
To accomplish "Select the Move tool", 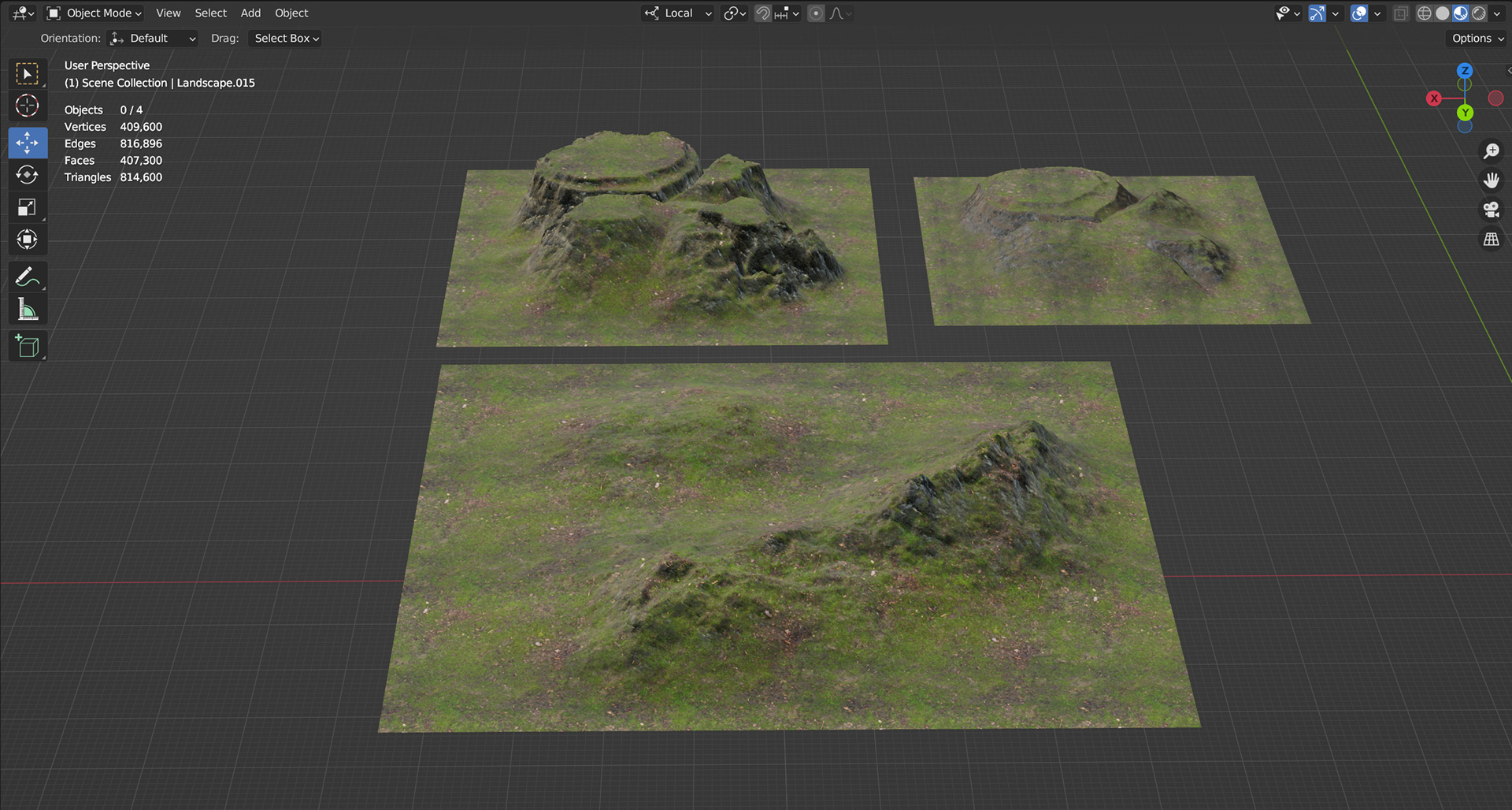I will coord(28,143).
